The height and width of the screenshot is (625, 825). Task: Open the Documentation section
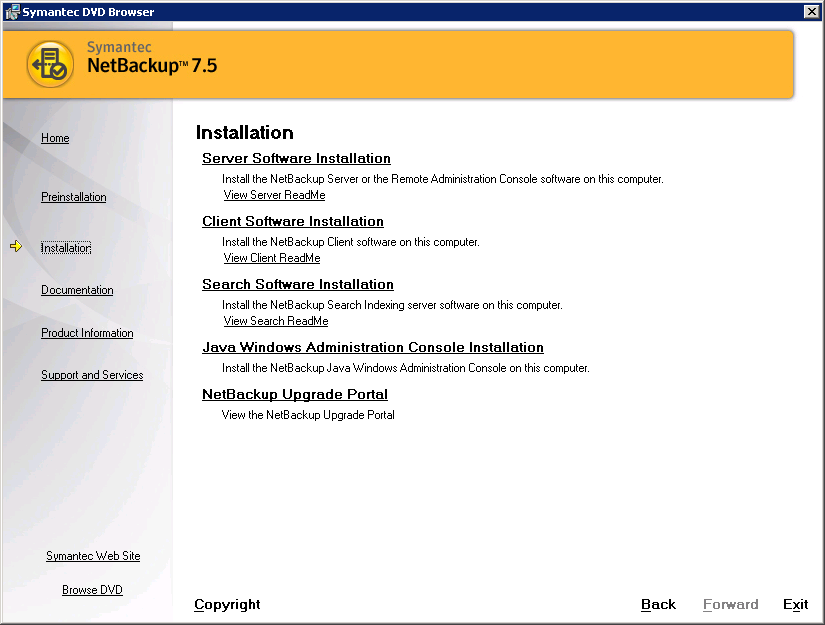(x=77, y=290)
